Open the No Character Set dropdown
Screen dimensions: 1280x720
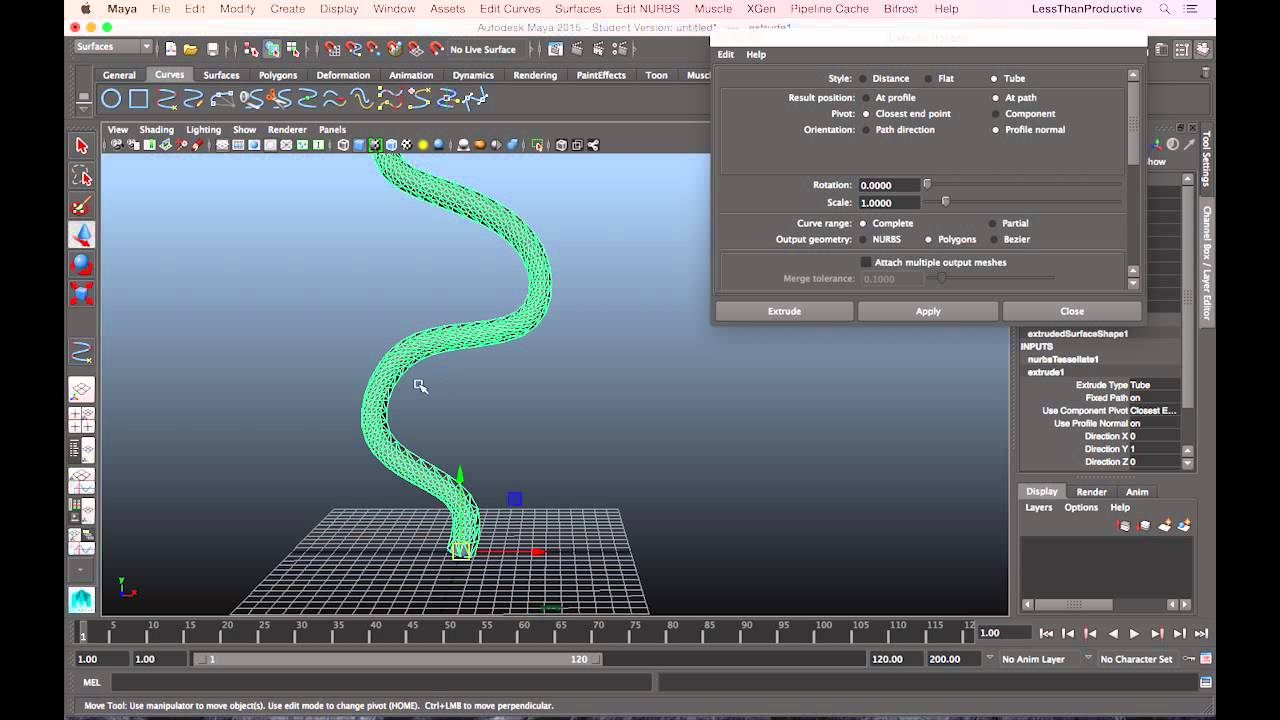(1135, 660)
